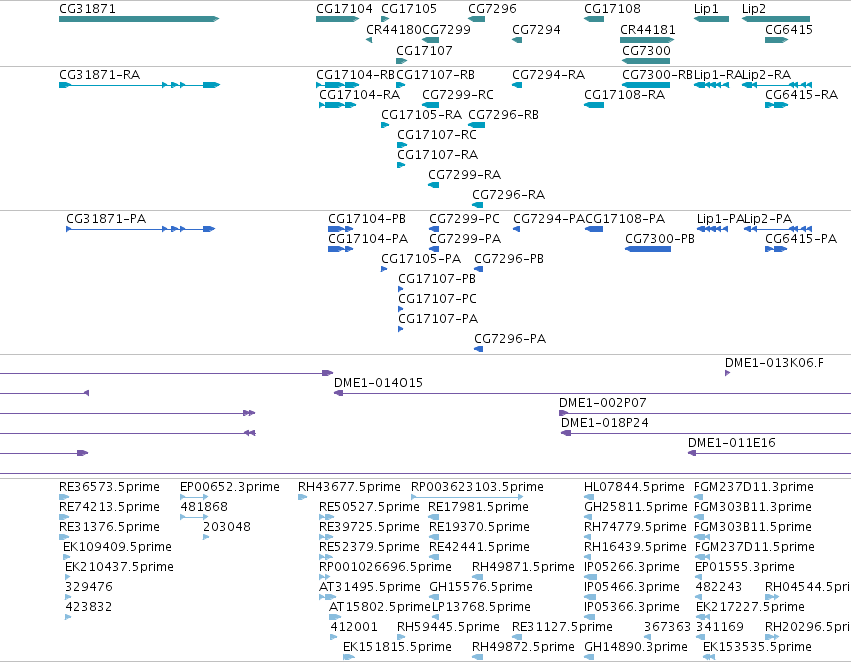Select EST RP003623103.5prime
The width and height of the screenshot is (851, 662).
[467, 496]
